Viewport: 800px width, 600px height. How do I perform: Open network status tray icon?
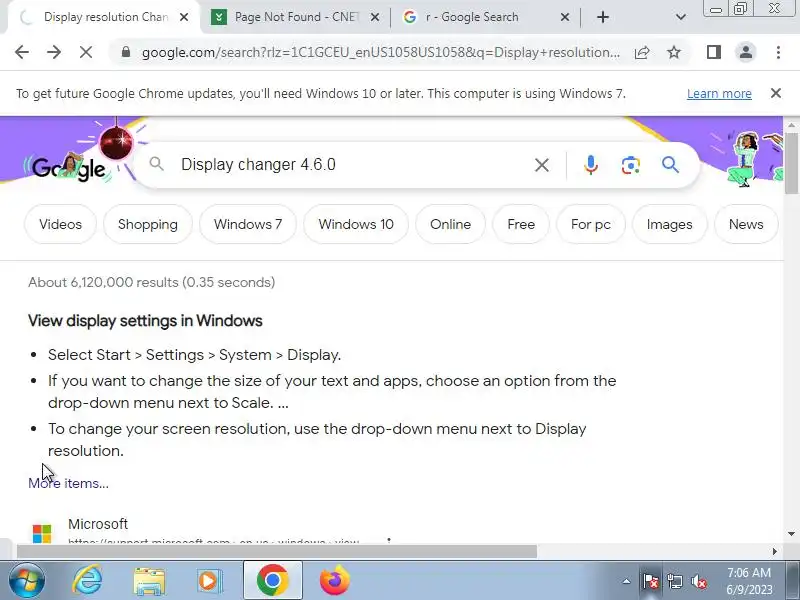[x=674, y=581]
